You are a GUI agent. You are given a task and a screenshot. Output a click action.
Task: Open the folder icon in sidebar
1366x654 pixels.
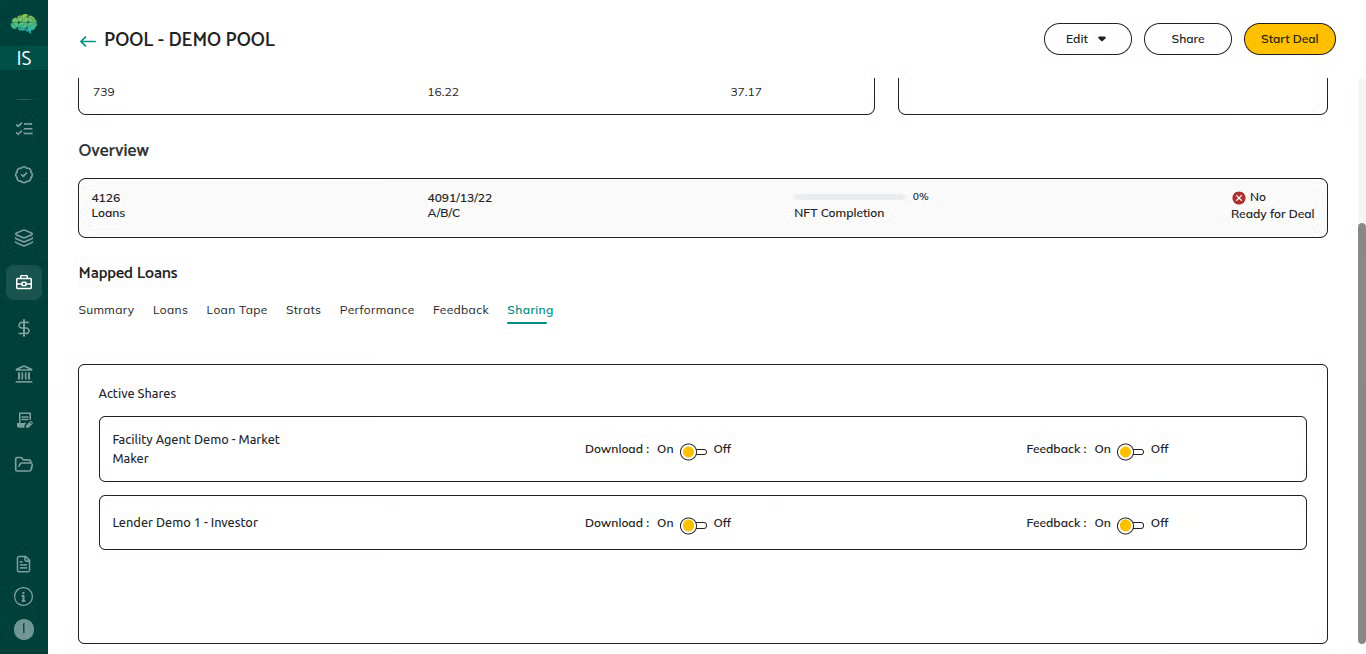click(x=24, y=464)
